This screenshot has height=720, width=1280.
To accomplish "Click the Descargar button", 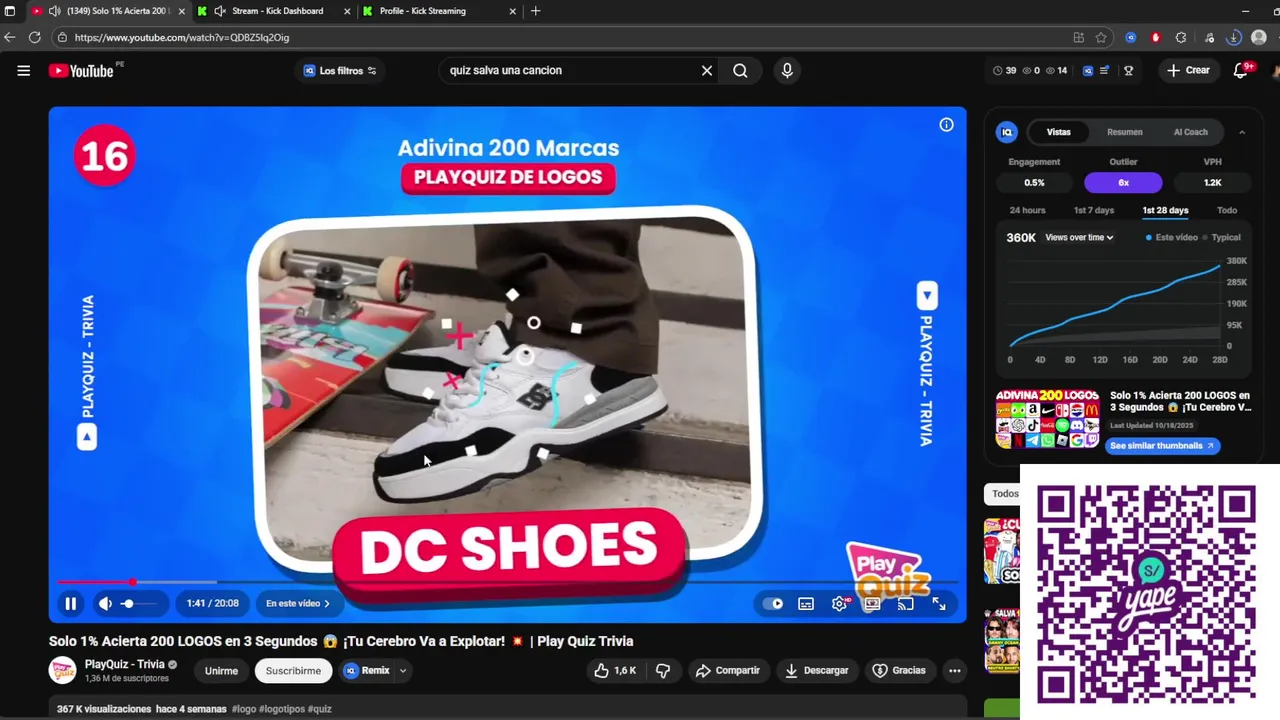I will tap(815, 671).
